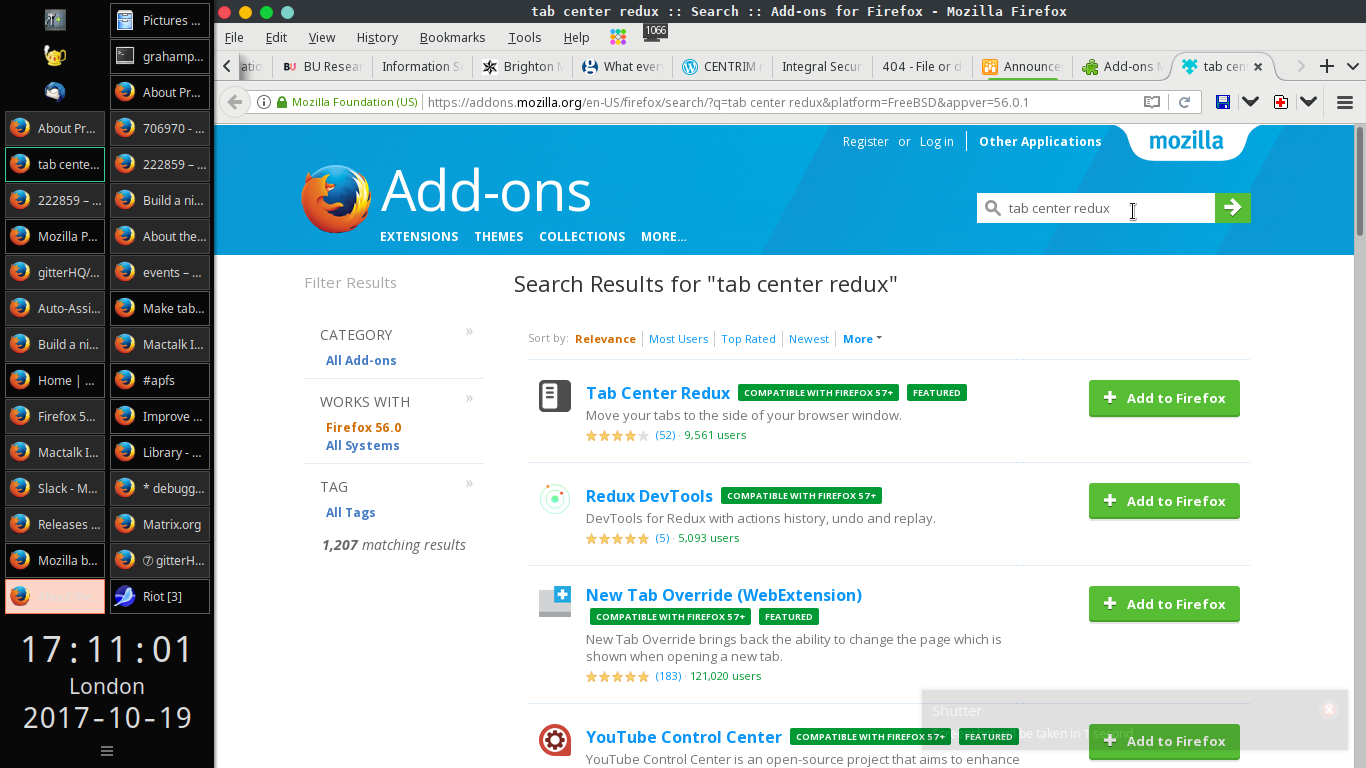The width and height of the screenshot is (1366, 768).
Task: Expand the MORE... navigation menu
Action: pos(664,237)
